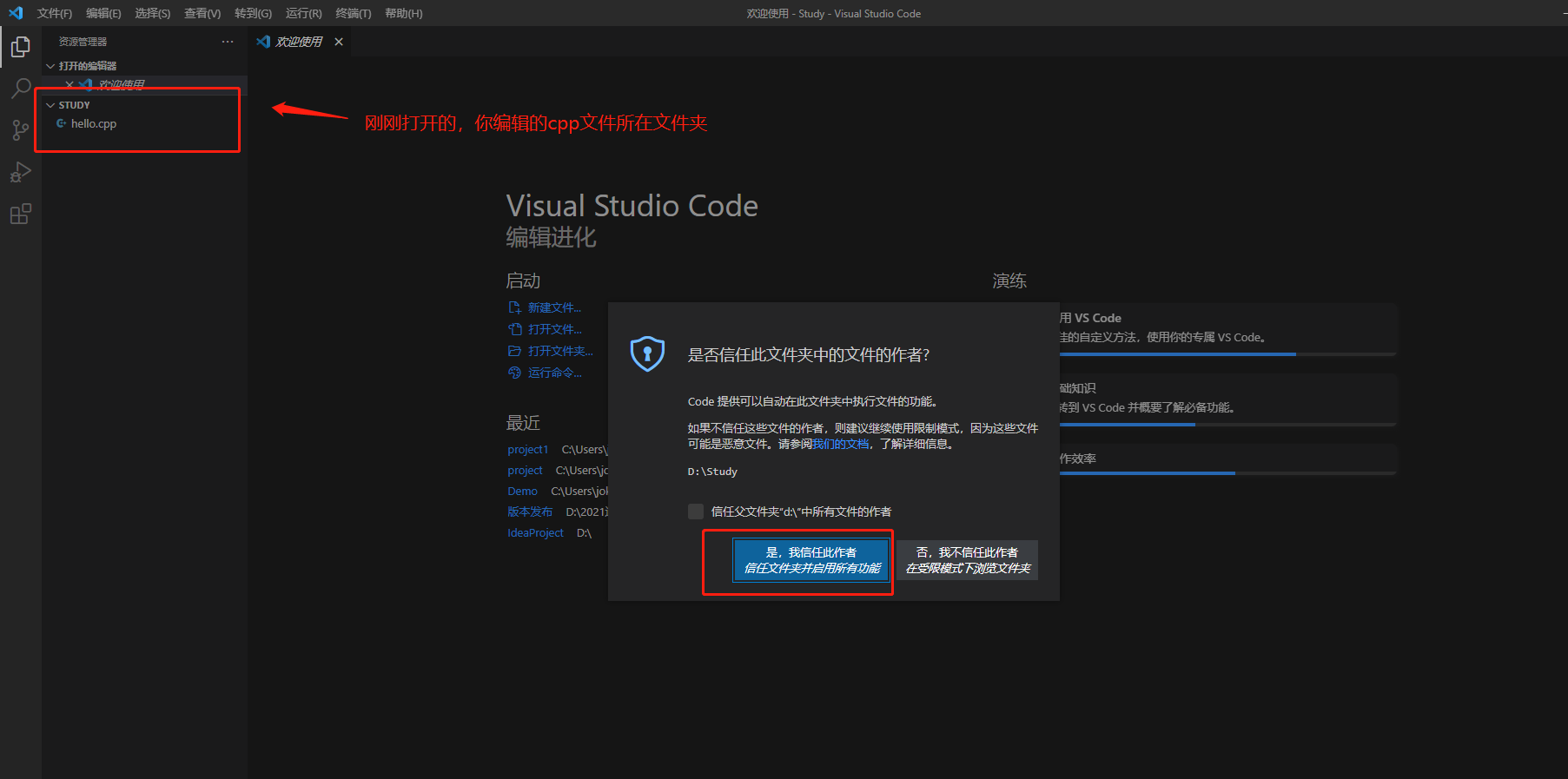The width and height of the screenshot is (1568, 779).
Task: Open the 选择(S) menu
Action: click(x=152, y=13)
